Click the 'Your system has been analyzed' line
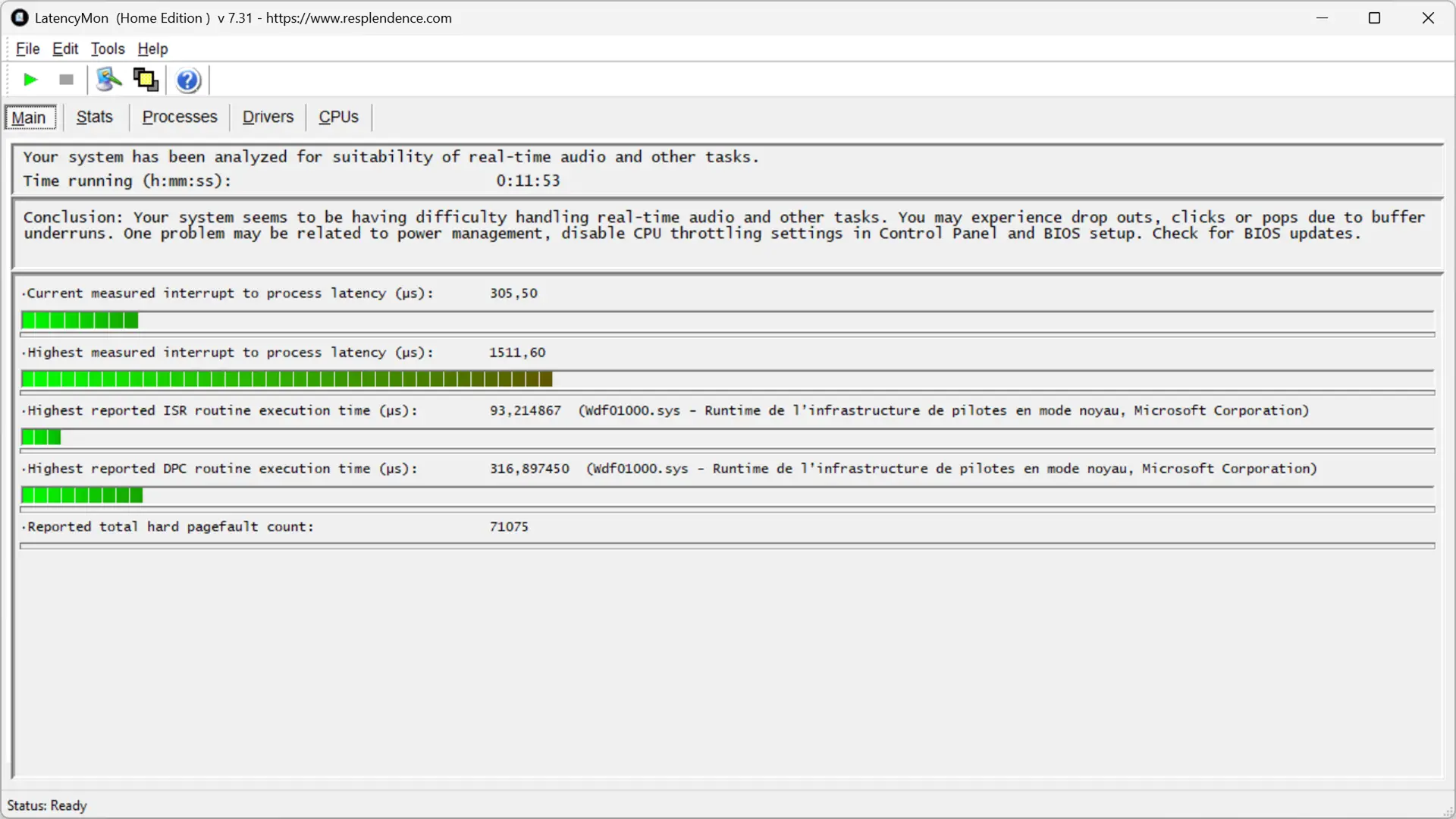 click(x=391, y=157)
